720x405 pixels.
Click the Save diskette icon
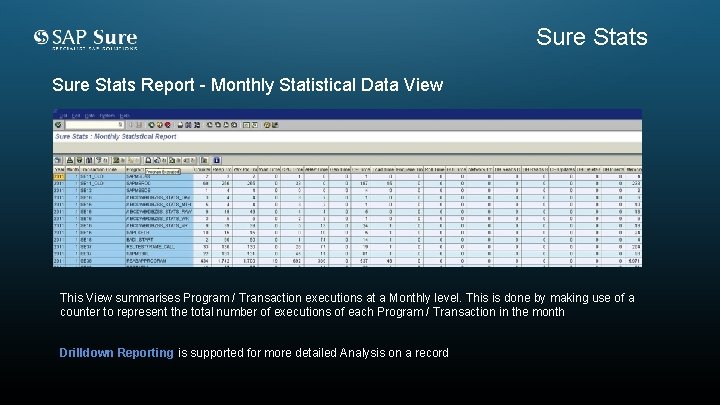click(x=140, y=125)
